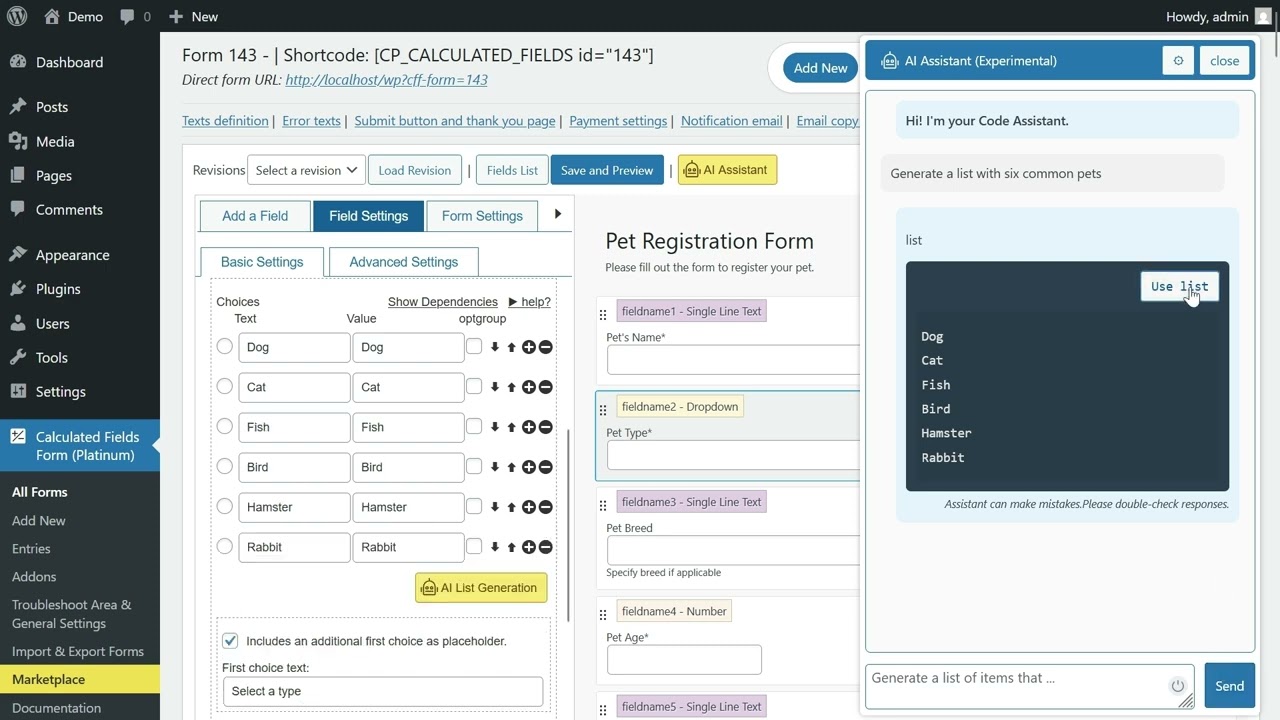Open the Basic Settings tab

pyautogui.click(x=262, y=262)
